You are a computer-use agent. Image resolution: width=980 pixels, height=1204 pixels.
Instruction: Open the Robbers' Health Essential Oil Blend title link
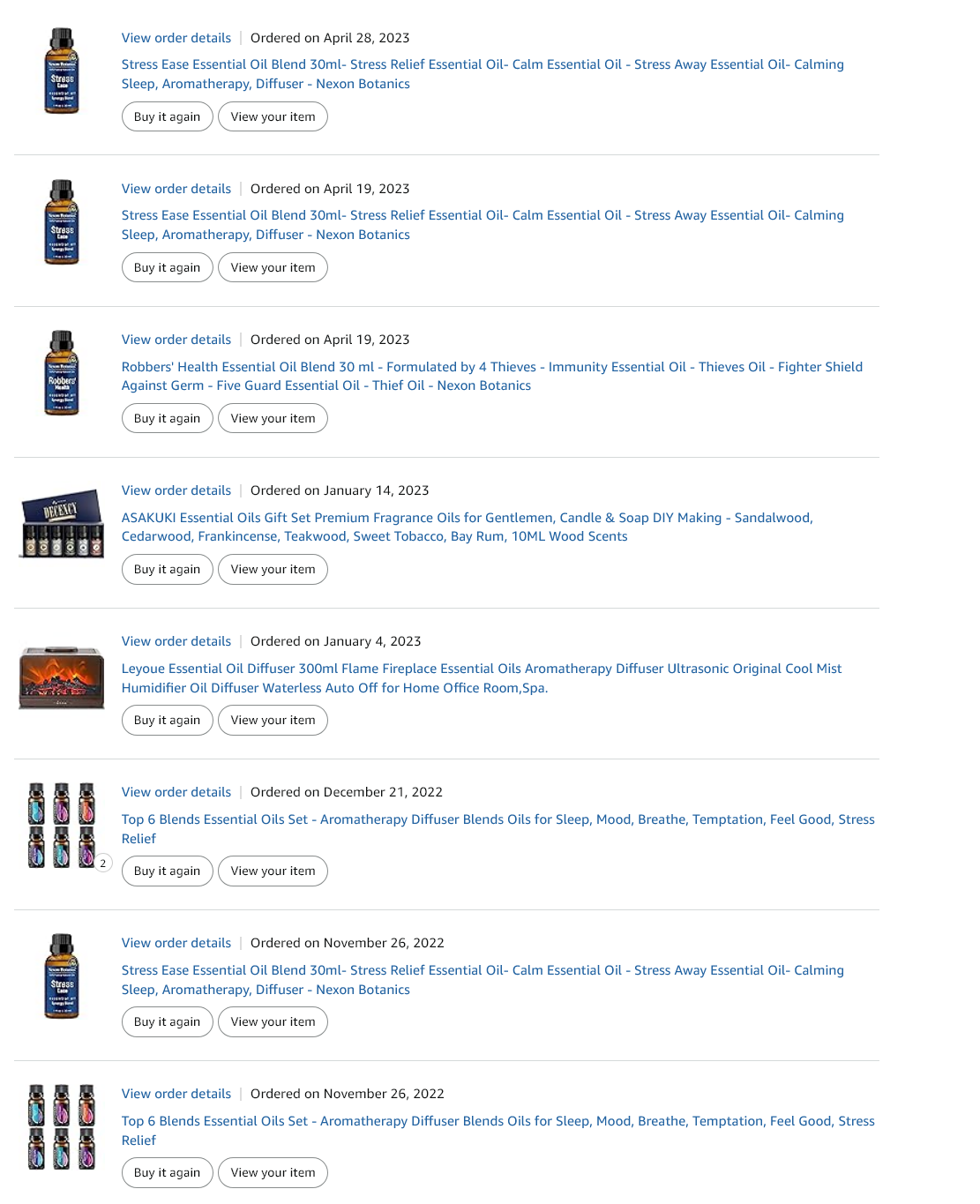[492, 376]
